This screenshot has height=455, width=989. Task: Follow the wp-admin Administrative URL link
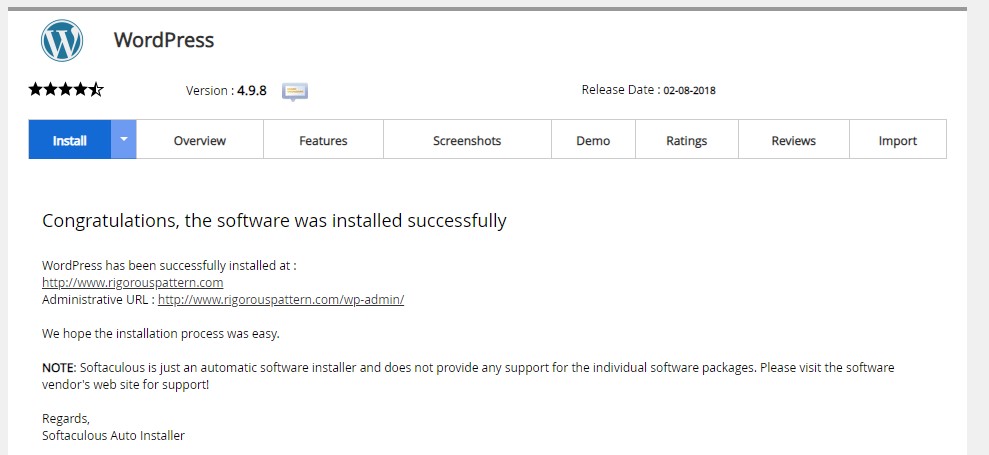point(281,300)
